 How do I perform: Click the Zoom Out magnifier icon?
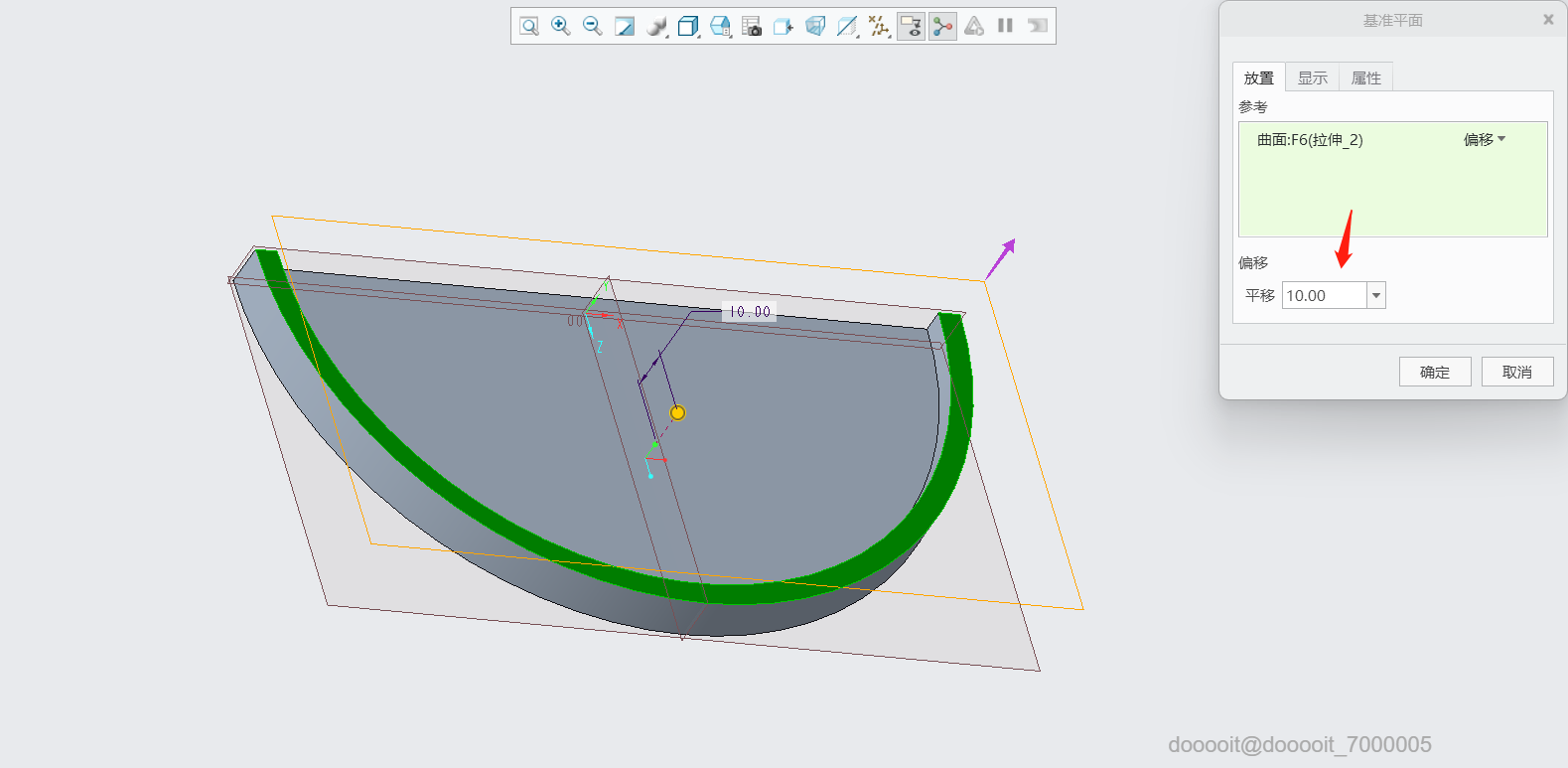click(593, 26)
